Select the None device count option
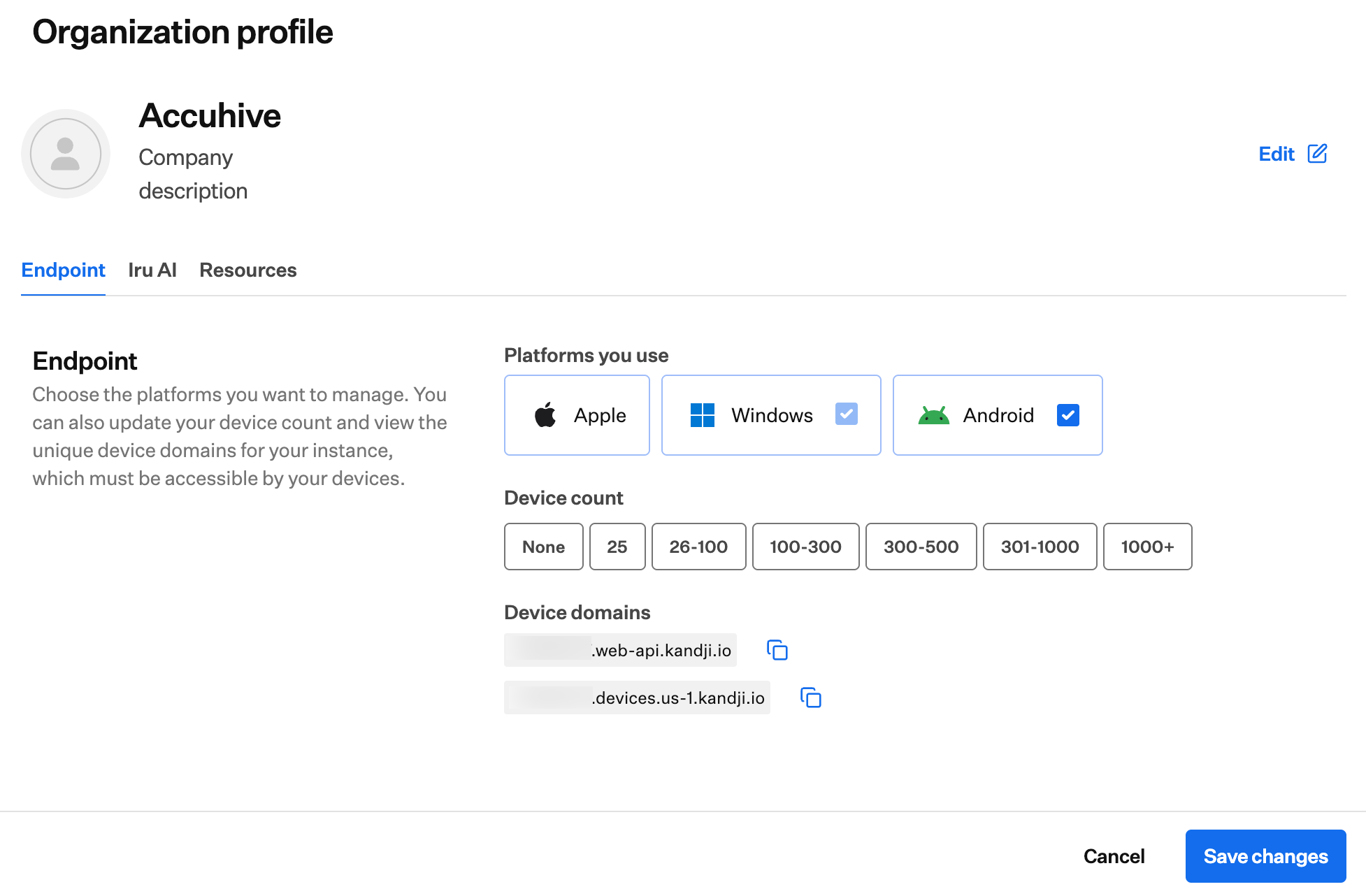 pos(543,547)
